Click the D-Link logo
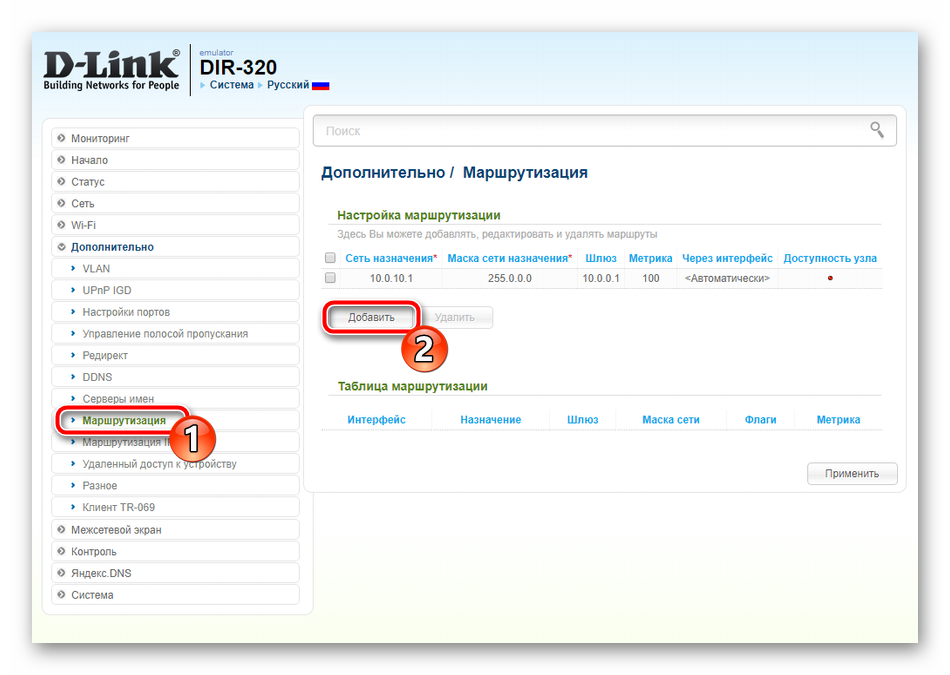The height and width of the screenshot is (675, 950). click(111, 70)
